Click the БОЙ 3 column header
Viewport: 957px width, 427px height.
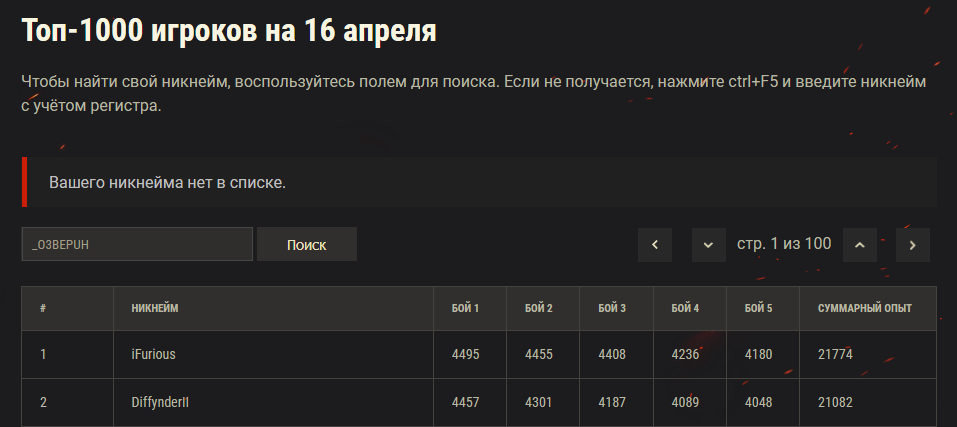[612, 308]
